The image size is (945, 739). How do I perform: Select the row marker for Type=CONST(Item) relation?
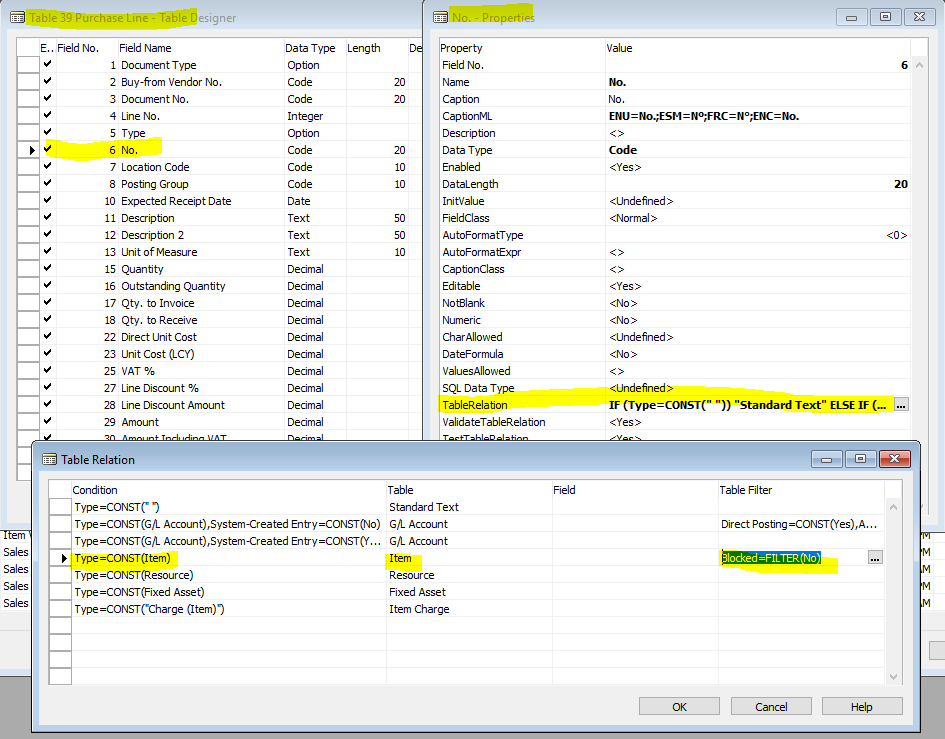coord(60,558)
